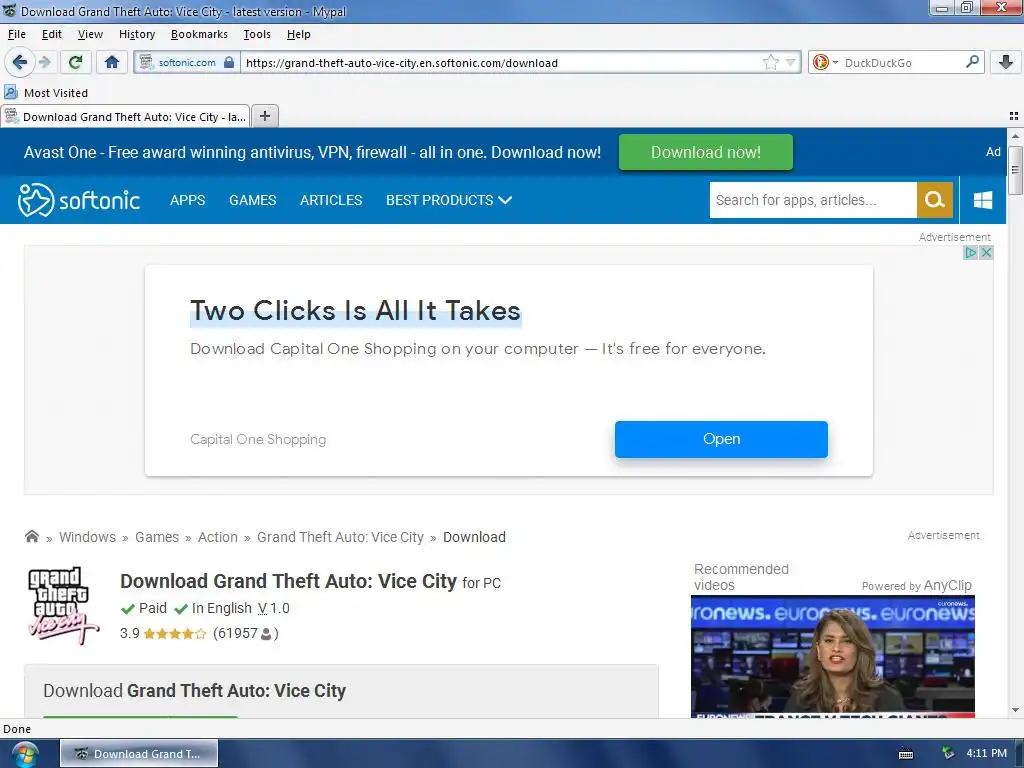
Task: Open the Windows breadcrumb link
Action: coord(88,537)
